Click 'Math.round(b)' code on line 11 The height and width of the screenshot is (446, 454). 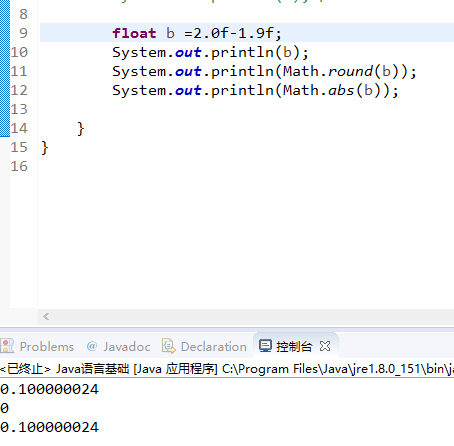coord(341,71)
